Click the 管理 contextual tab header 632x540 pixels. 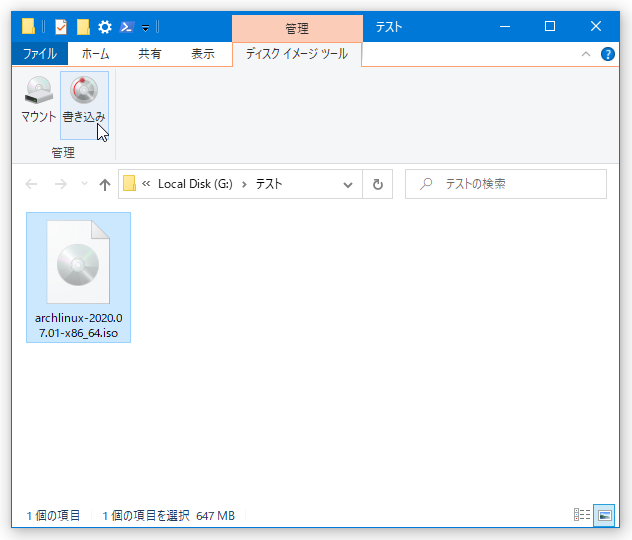[x=297, y=28]
